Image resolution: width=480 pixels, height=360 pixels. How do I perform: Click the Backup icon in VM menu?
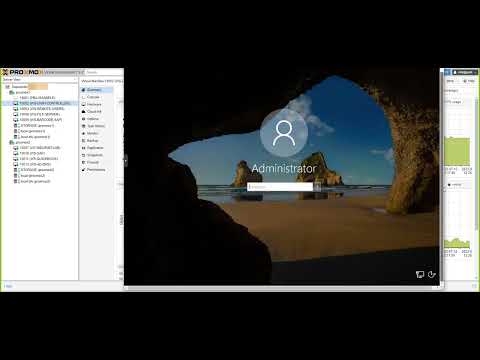click(x=84, y=141)
